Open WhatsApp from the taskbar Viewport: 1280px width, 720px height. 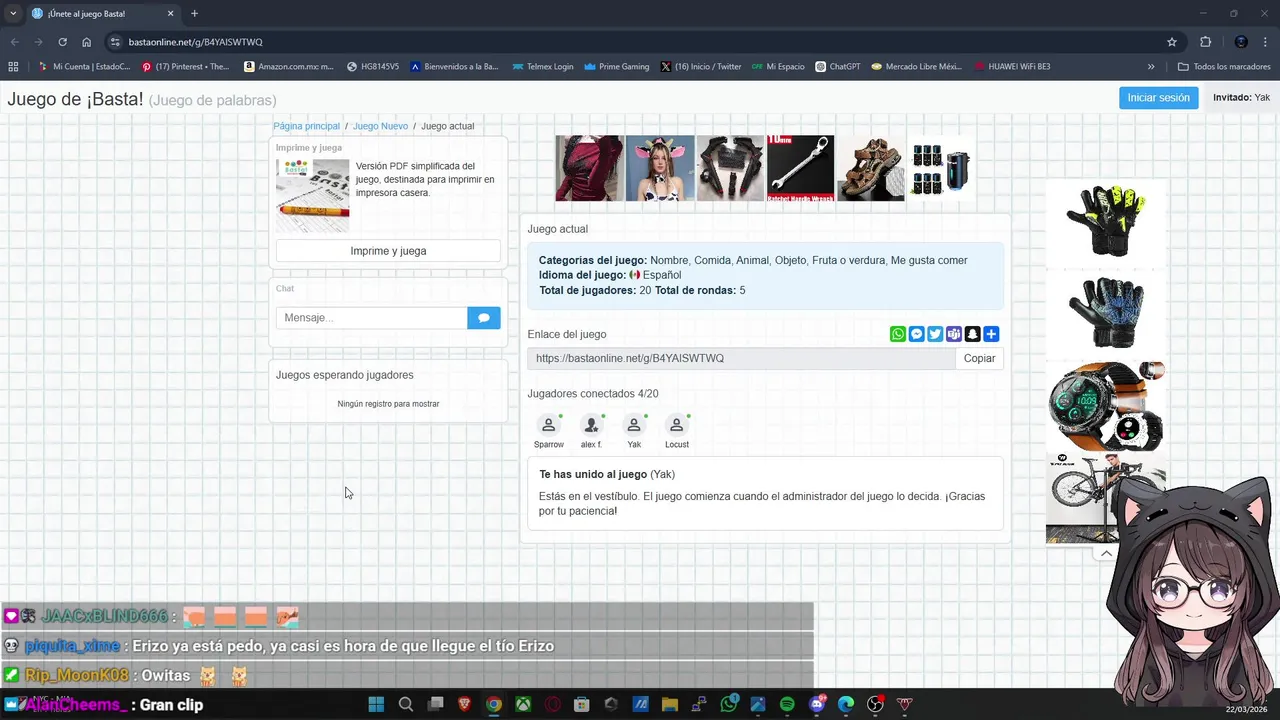tap(729, 704)
